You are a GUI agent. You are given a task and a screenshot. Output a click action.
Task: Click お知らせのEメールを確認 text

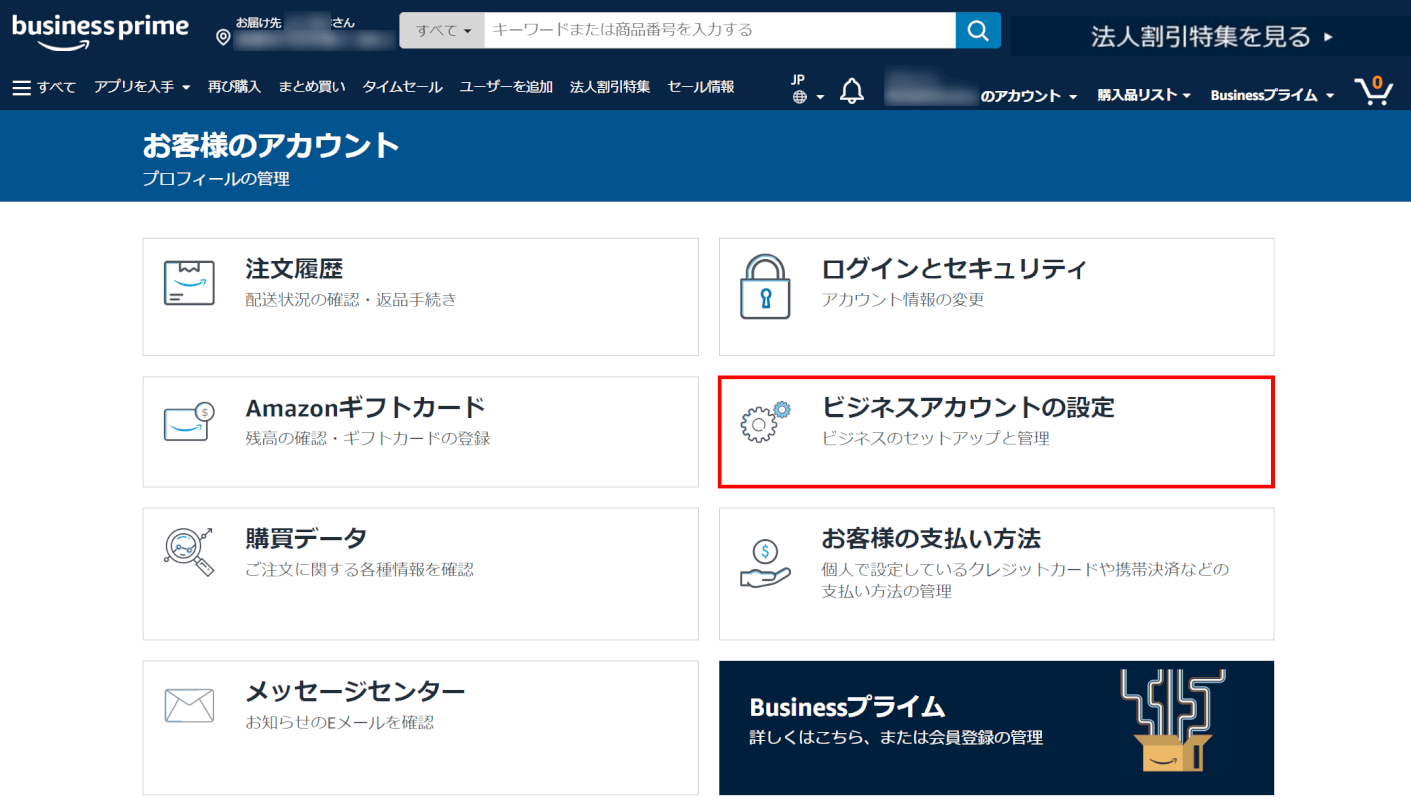pos(340,722)
